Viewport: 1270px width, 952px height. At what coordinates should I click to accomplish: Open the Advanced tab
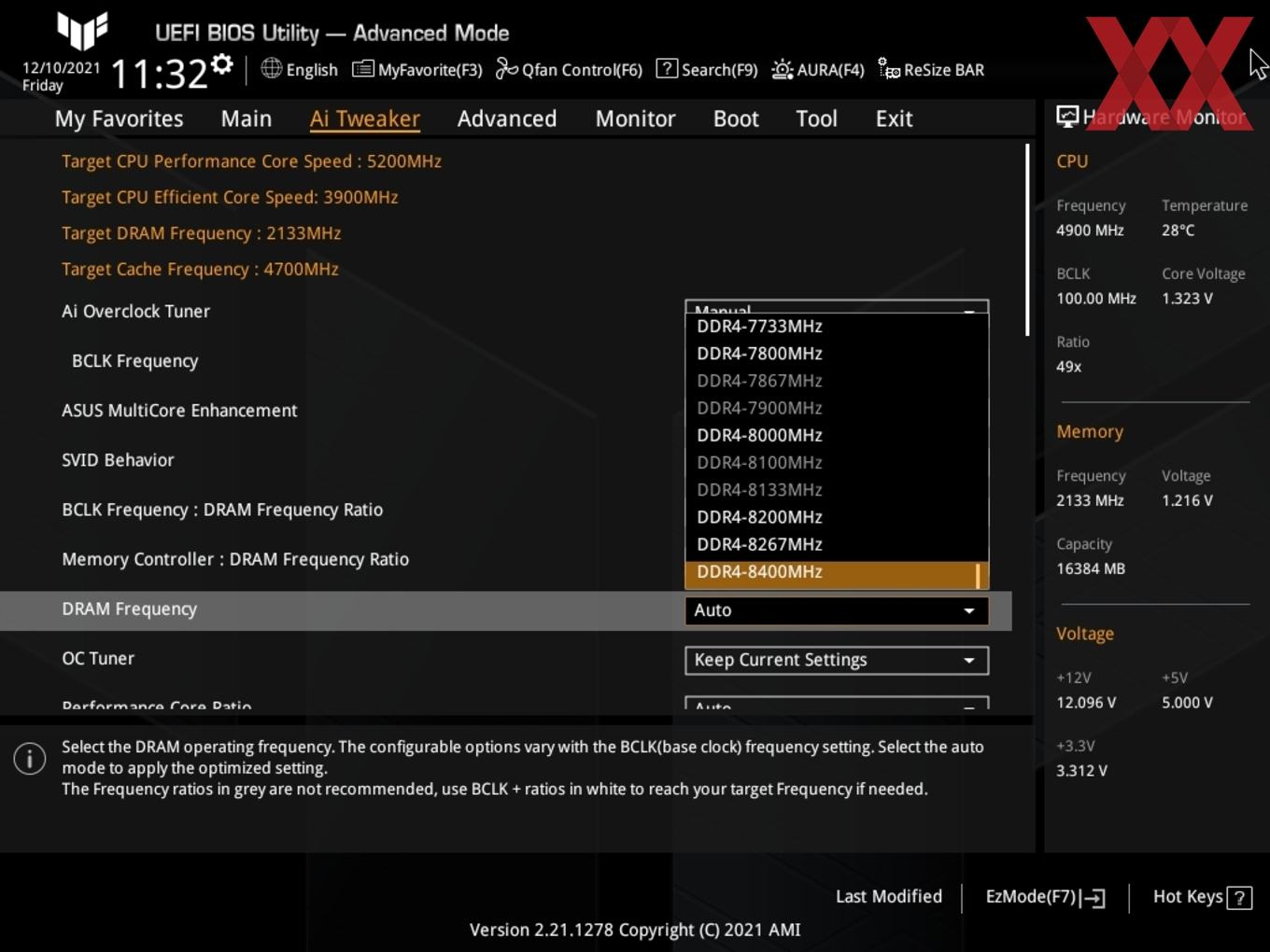click(507, 119)
